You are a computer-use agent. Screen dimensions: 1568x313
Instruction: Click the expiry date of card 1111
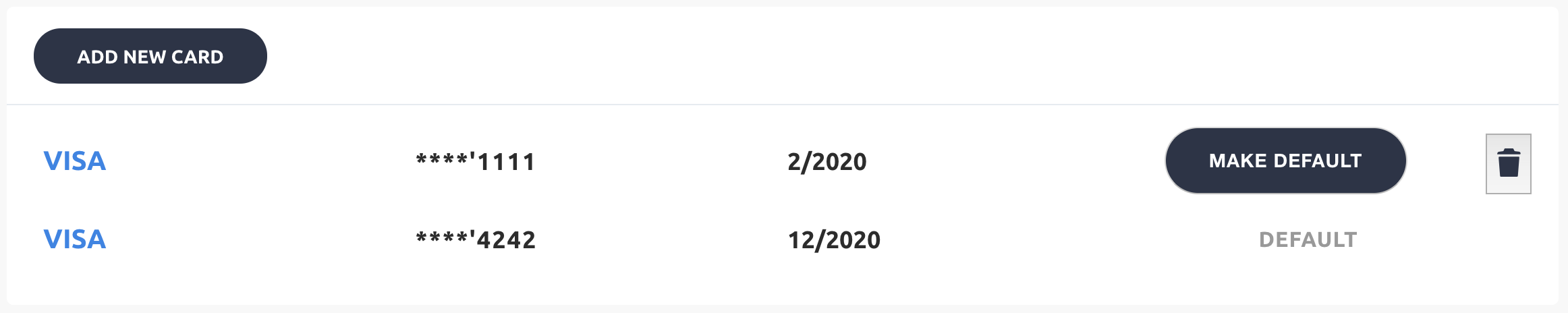(827, 162)
